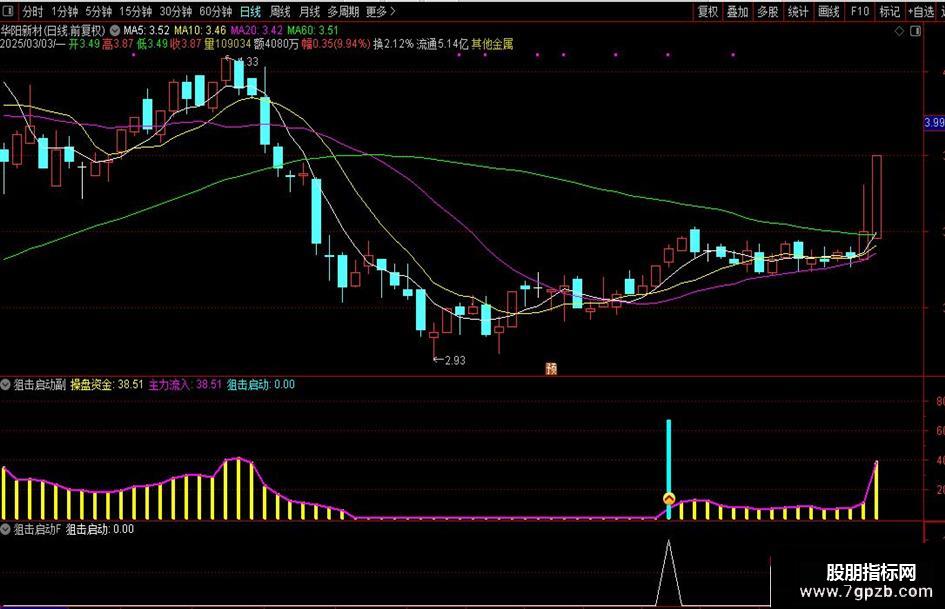
Task: Click the MA5: 3.52 label
Action: click(146, 30)
